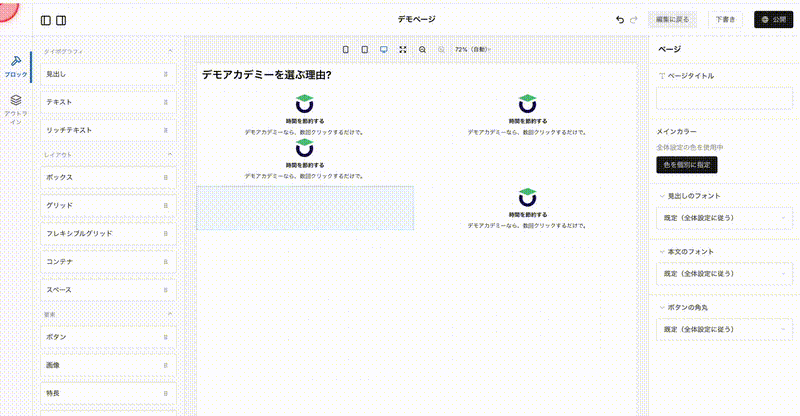This screenshot has height=416, width=800.
Task: Select the コンテナ block
Action: (108, 261)
